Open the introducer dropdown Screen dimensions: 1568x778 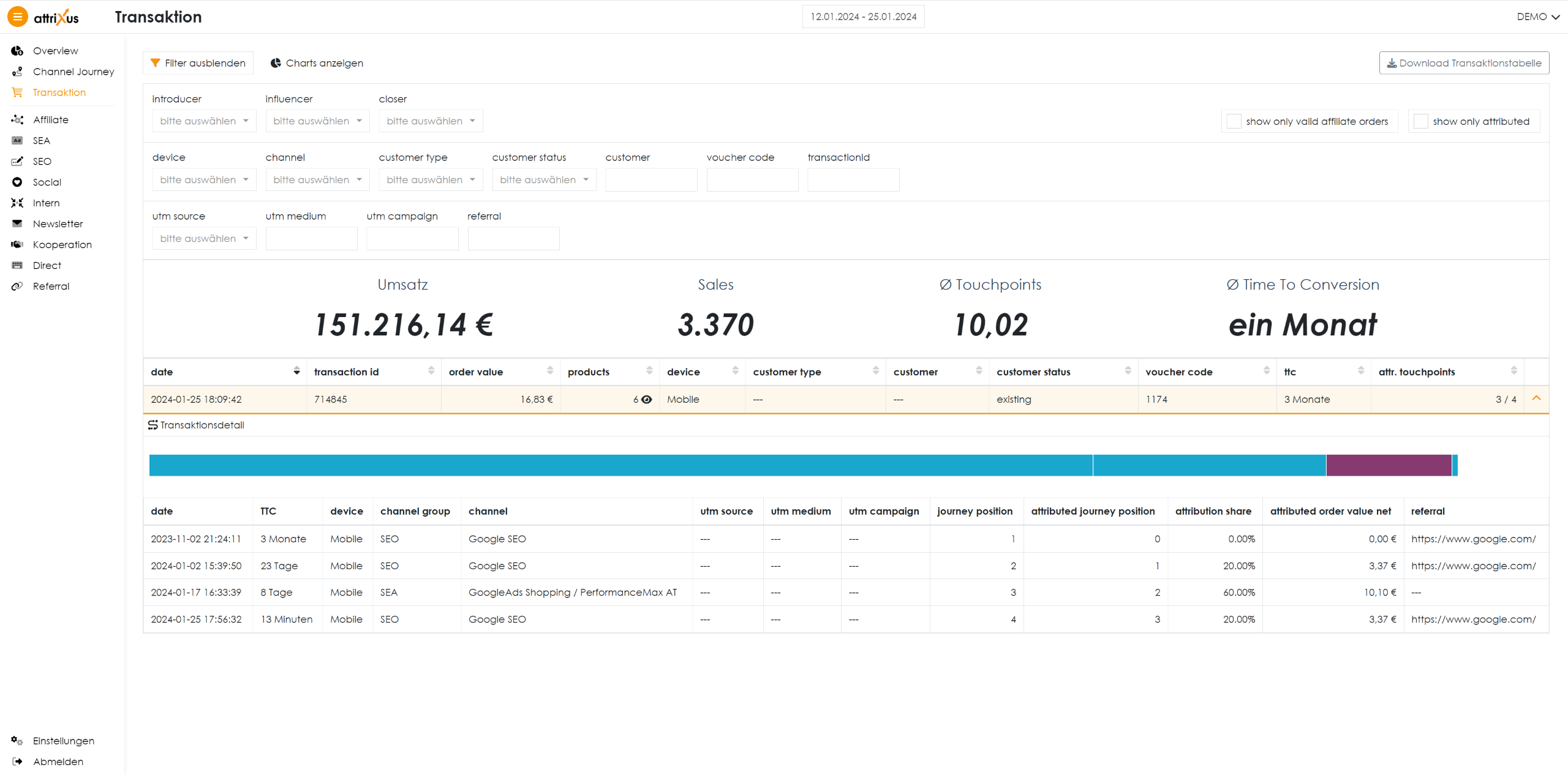[x=204, y=121]
